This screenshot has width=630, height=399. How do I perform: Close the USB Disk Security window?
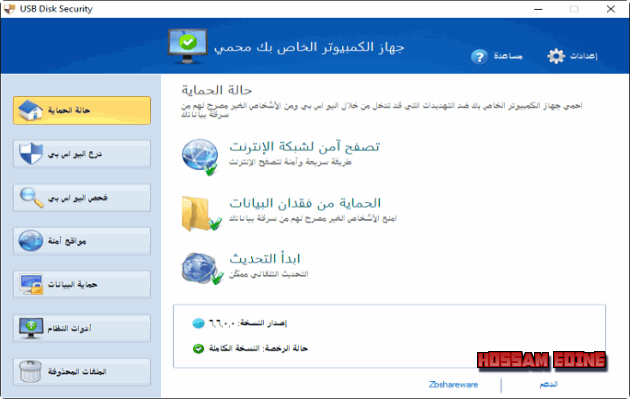coord(611,9)
